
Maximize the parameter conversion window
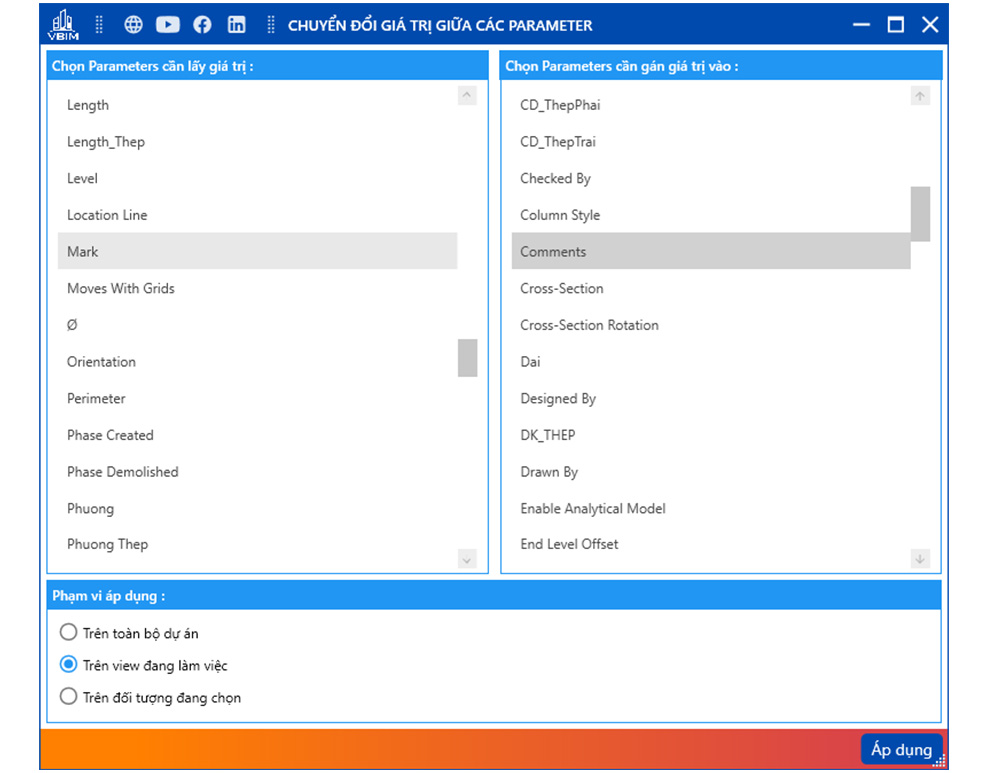pyautogui.click(x=896, y=25)
